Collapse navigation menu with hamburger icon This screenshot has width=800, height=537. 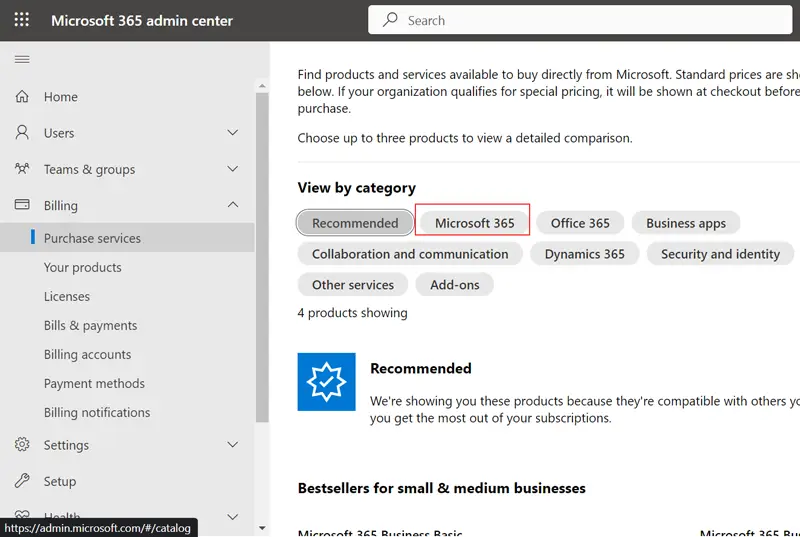tap(21, 60)
